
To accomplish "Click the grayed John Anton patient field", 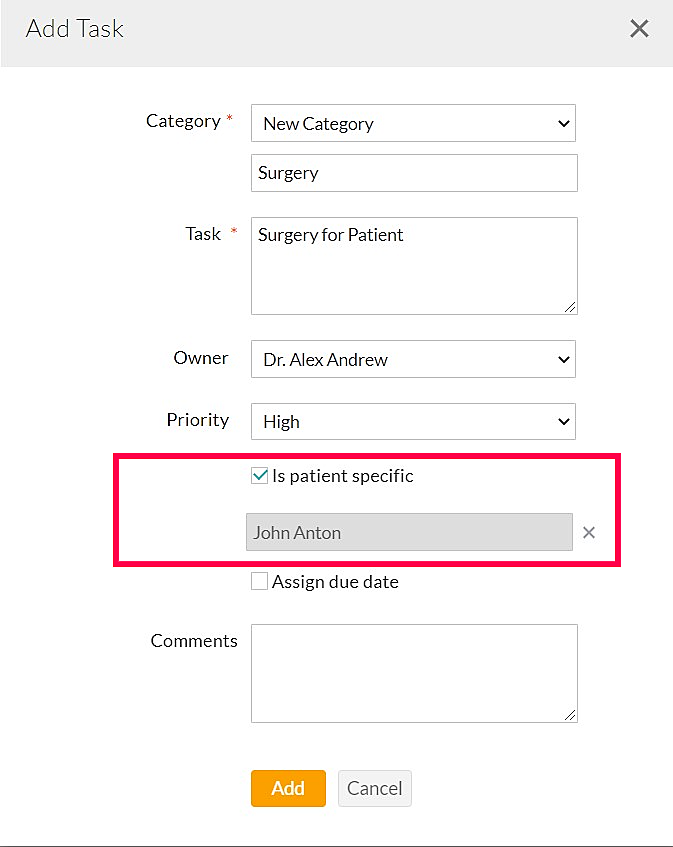I will tap(408, 532).
